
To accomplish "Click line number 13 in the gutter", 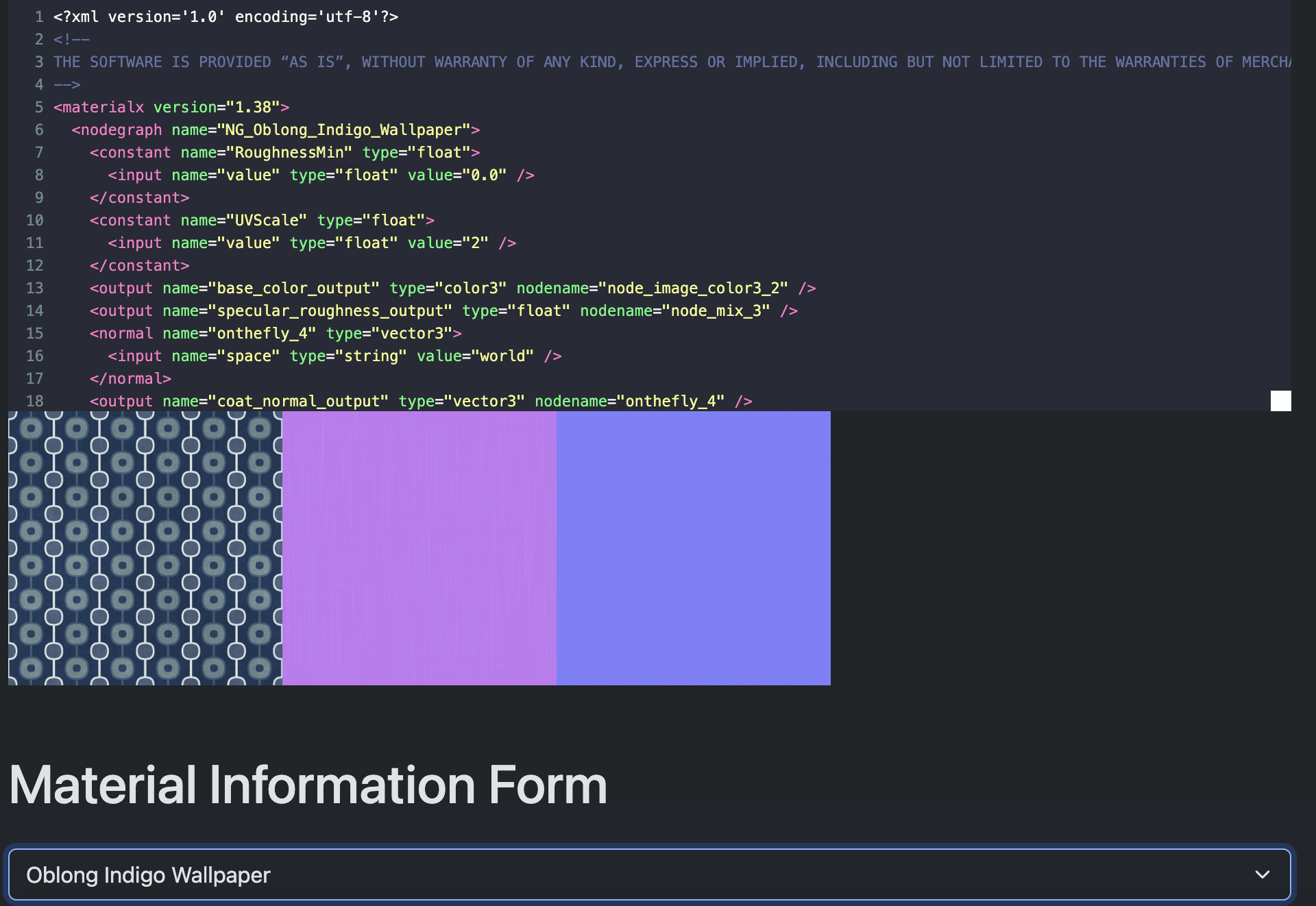I will coord(34,289).
